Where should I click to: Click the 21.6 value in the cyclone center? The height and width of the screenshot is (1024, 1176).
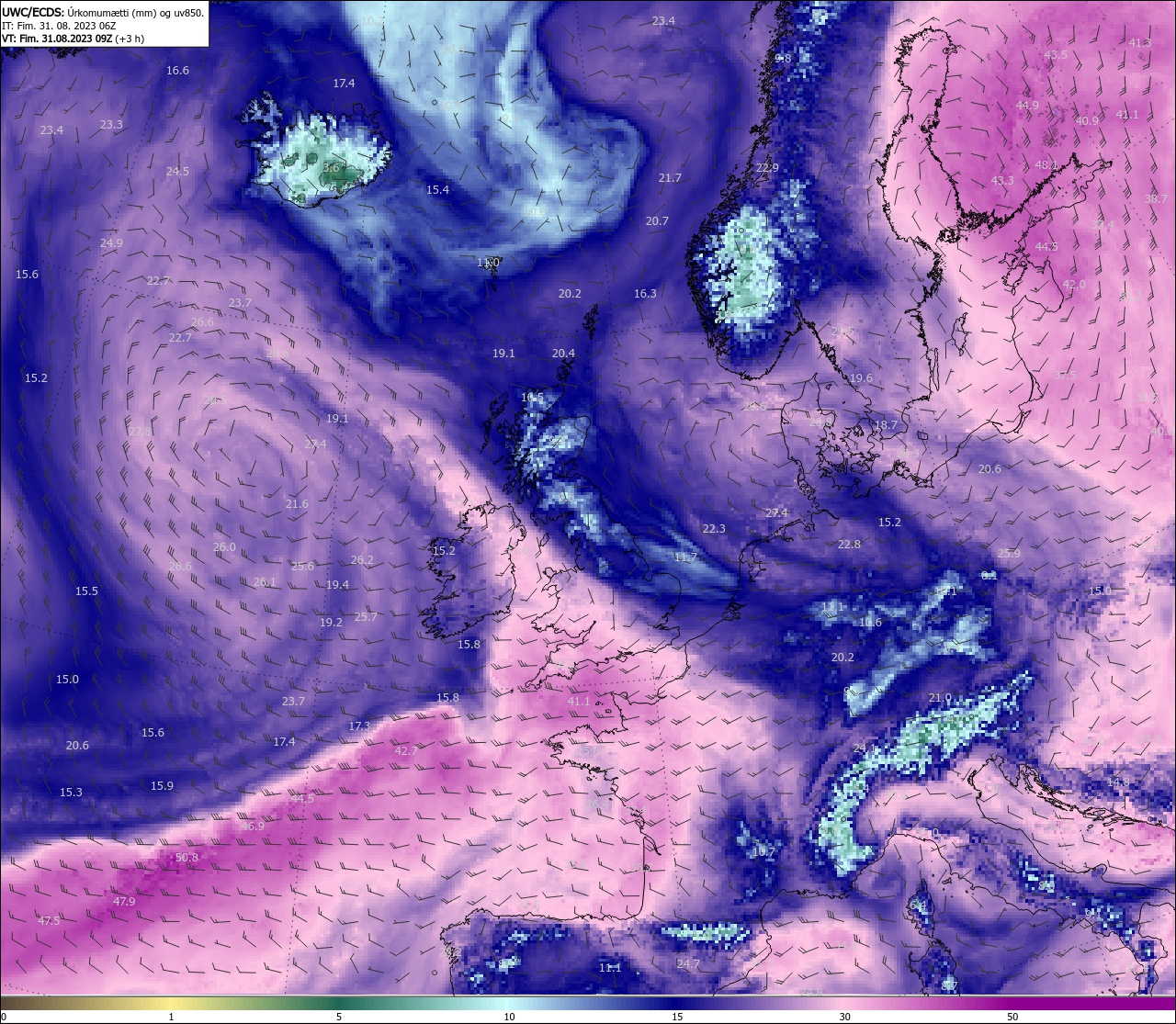[297, 504]
